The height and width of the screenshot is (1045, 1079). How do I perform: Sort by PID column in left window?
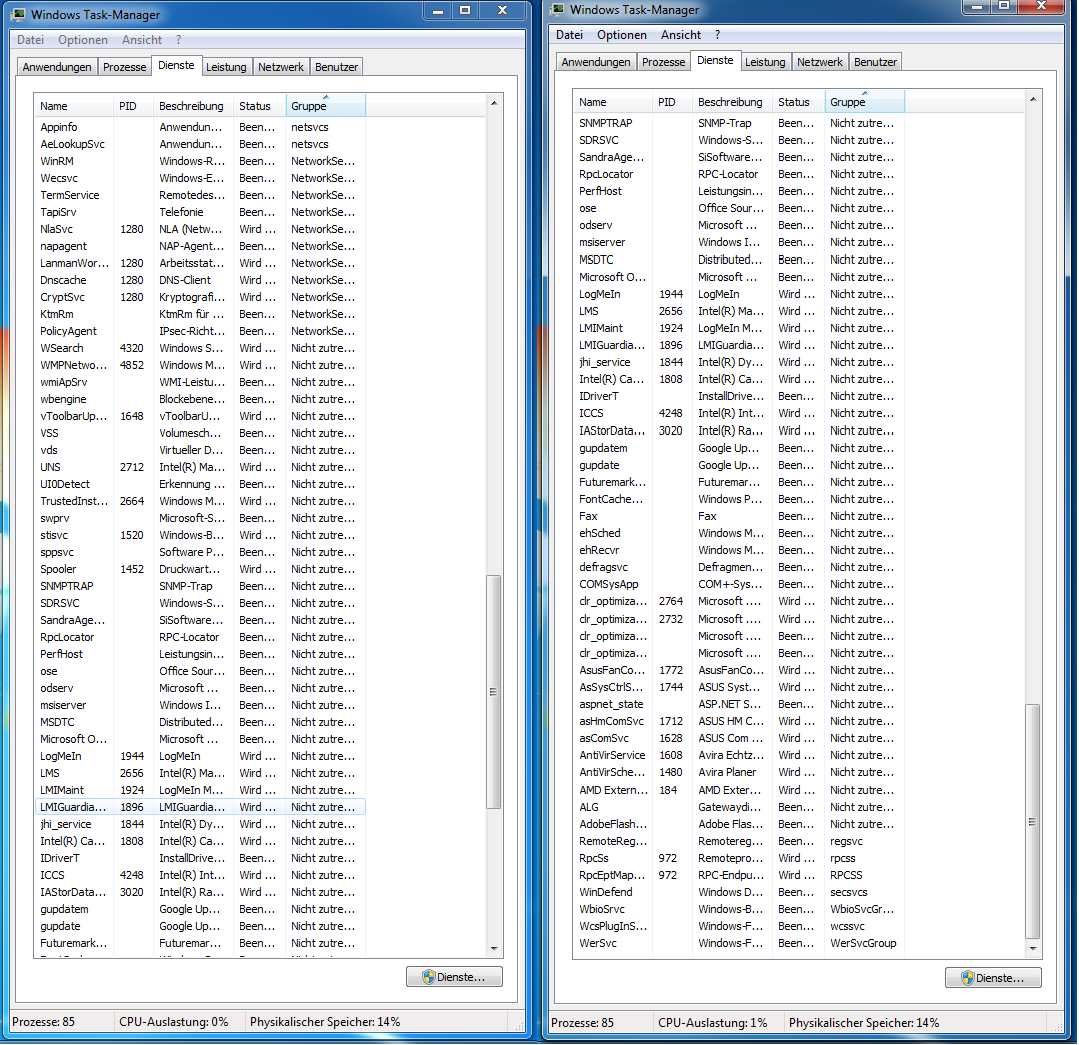point(133,106)
